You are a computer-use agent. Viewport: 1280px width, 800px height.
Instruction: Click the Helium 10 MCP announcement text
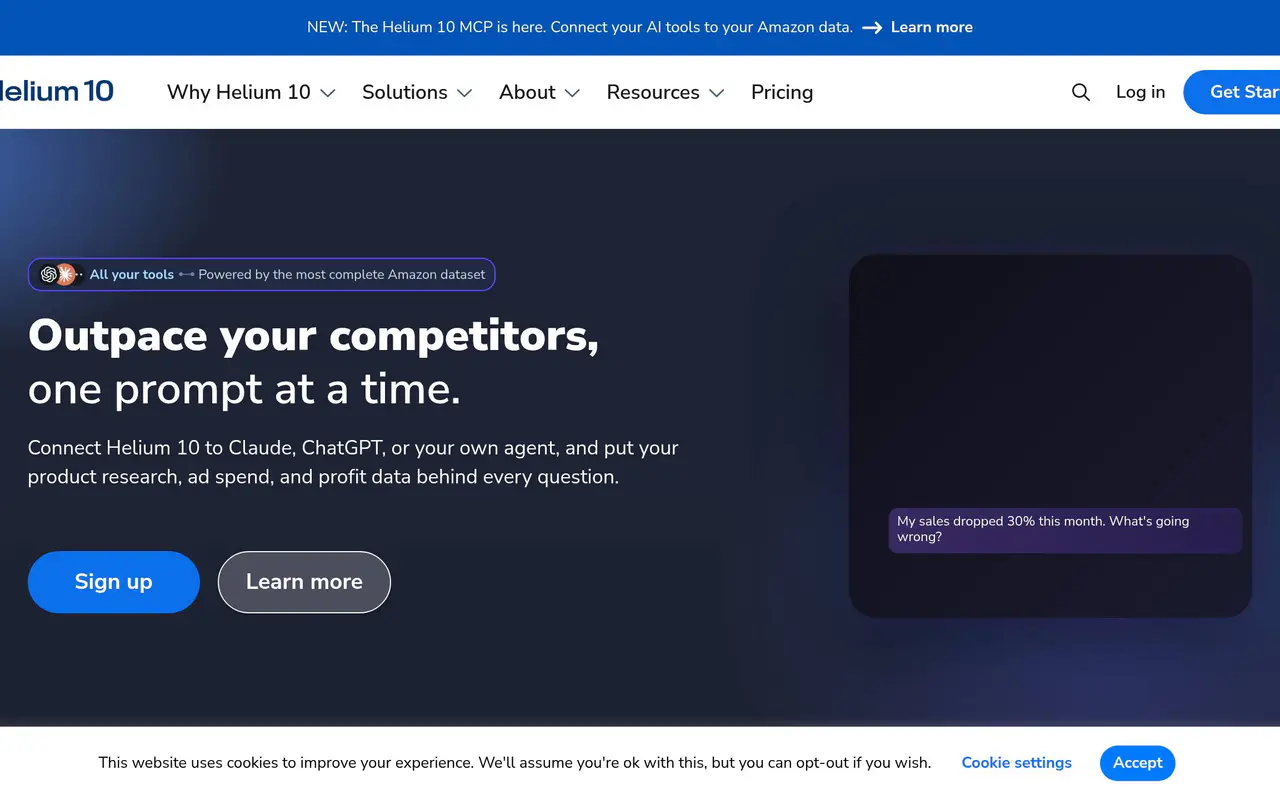580,28
